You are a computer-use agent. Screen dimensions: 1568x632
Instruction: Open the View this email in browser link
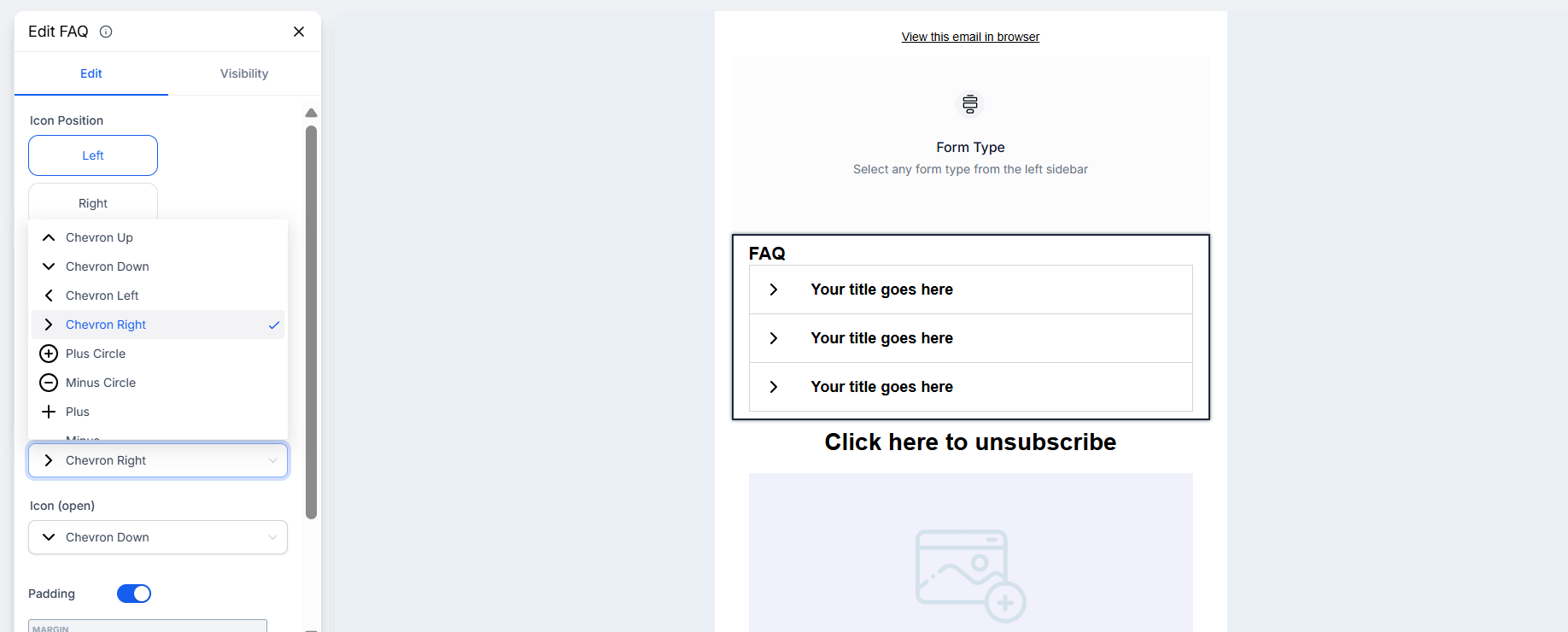[970, 37]
